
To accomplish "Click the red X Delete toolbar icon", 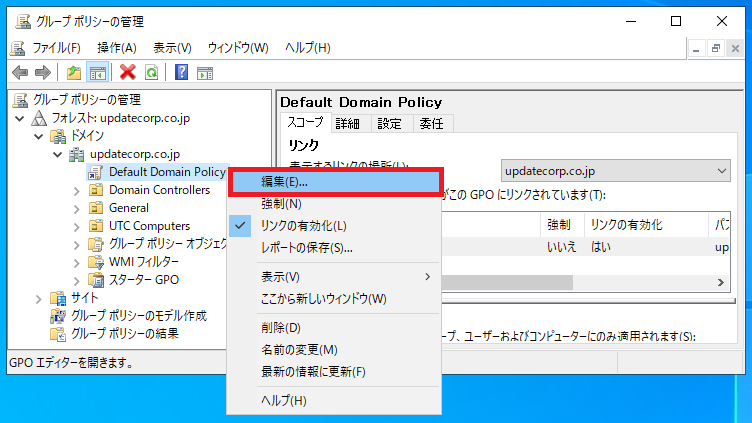I will (x=128, y=72).
